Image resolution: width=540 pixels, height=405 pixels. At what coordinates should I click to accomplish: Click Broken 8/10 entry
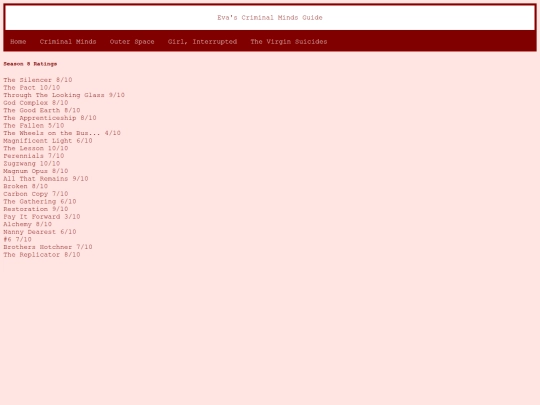[x=26, y=186]
